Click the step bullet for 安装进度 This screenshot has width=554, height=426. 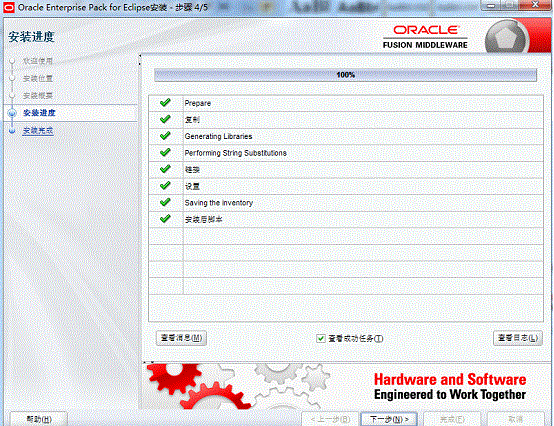click(12, 113)
